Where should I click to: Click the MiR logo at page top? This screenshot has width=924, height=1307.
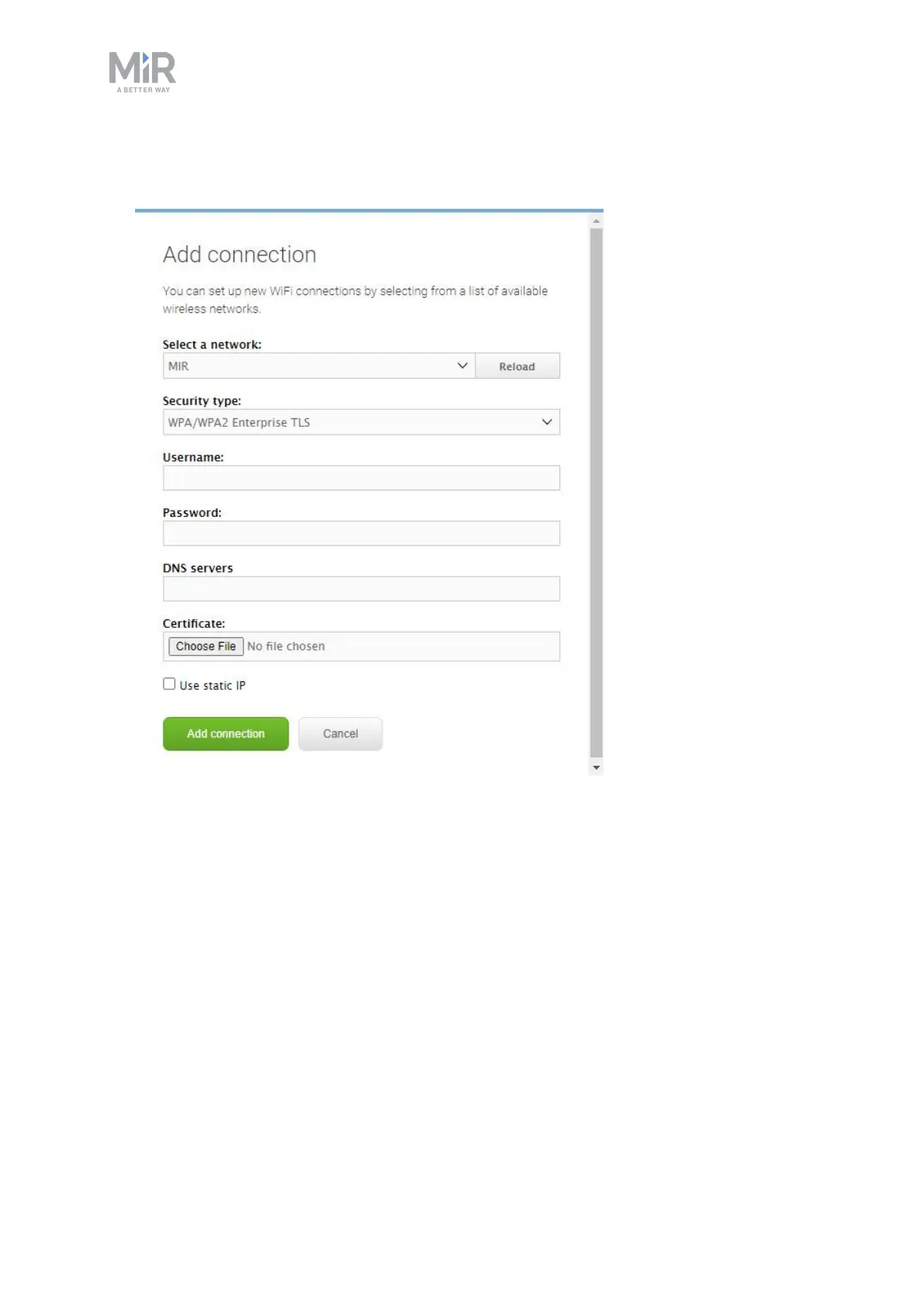click(143, 72)
